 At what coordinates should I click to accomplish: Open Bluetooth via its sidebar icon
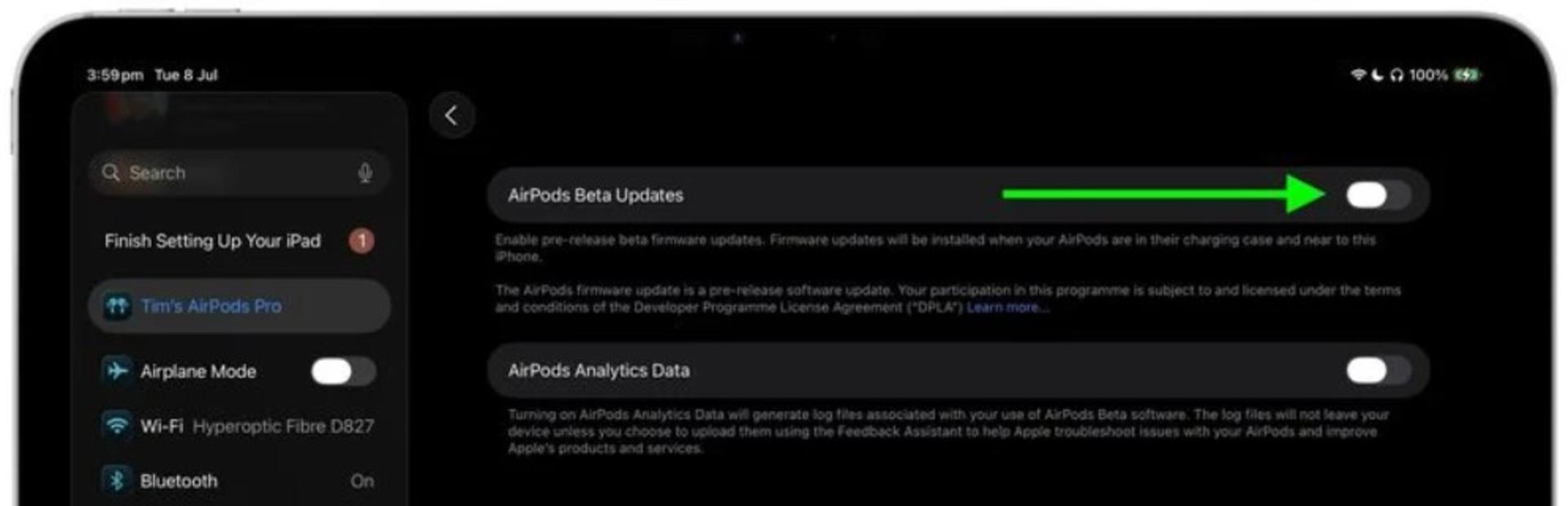(x=117, y=481)
